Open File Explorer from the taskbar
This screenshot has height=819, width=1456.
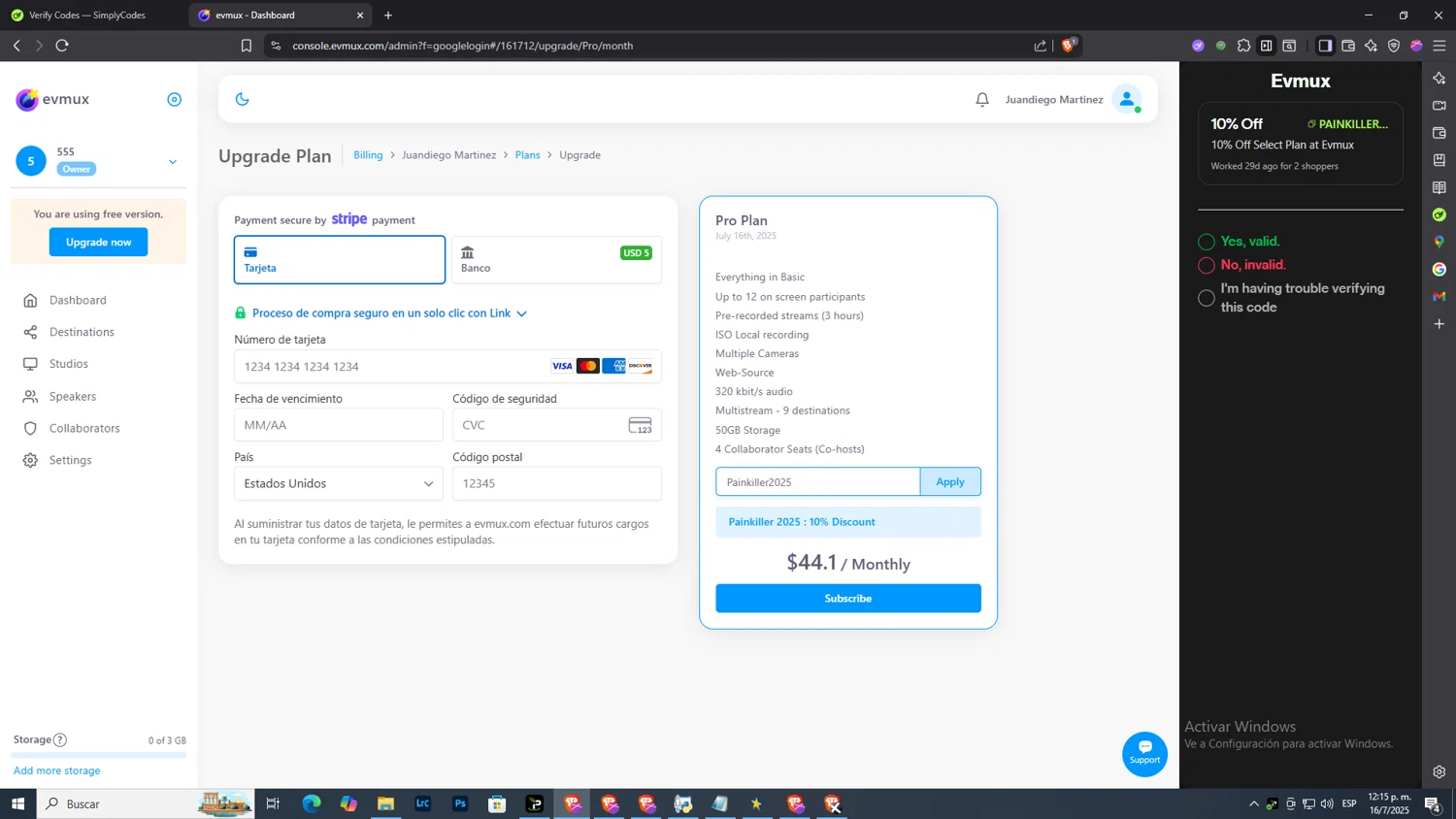[x=385, y=803]
